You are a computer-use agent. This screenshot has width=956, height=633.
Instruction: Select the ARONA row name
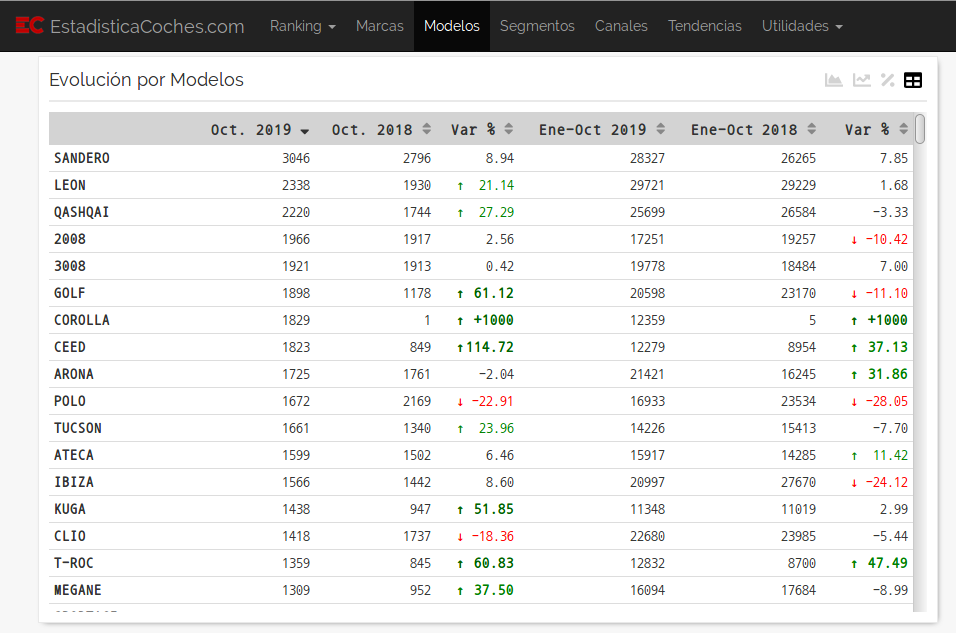pyautogui.click(x=74, y=374)
